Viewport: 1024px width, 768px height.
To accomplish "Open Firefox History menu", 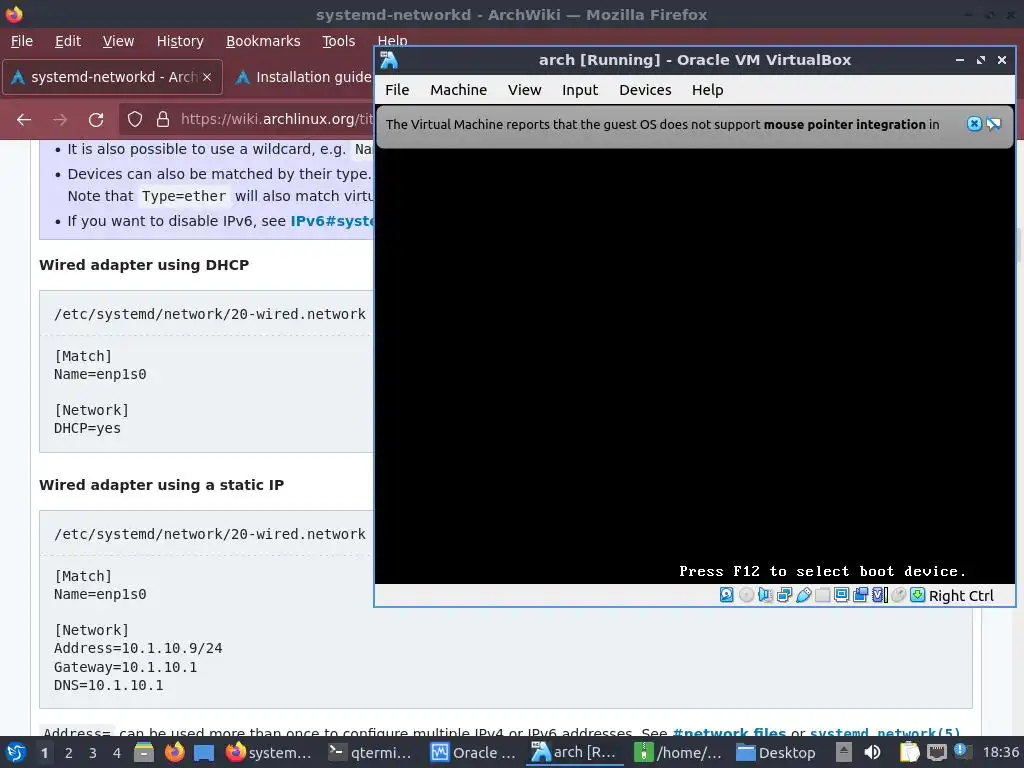I will click(x=180, y=41).
